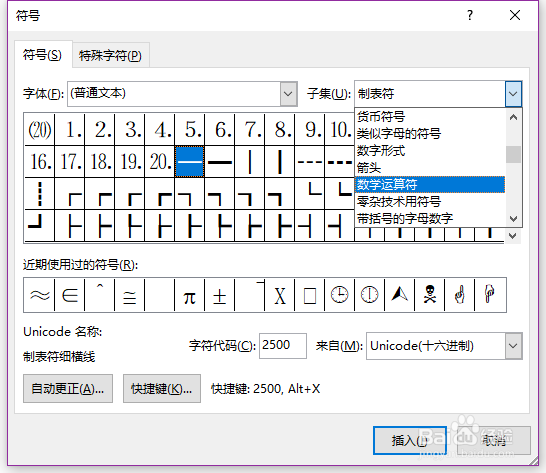The height and width of the screenshot is (473, 546).
Task: Pick the skull and crossbones symbol
Action: point(430,295)
